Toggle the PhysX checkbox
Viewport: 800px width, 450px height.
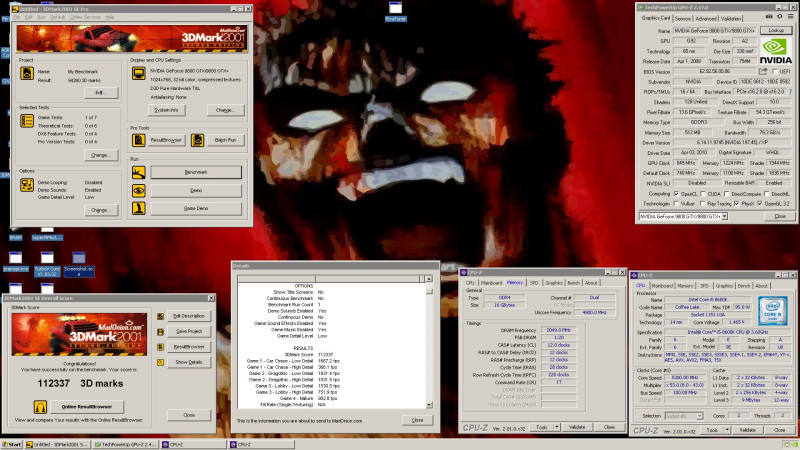tap(736, 204)
